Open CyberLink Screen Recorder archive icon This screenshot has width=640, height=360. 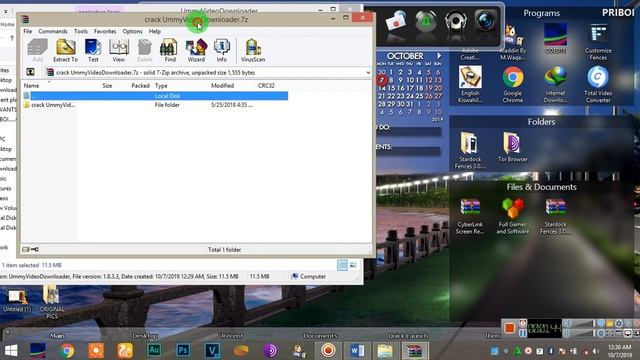tap(470, 217)
